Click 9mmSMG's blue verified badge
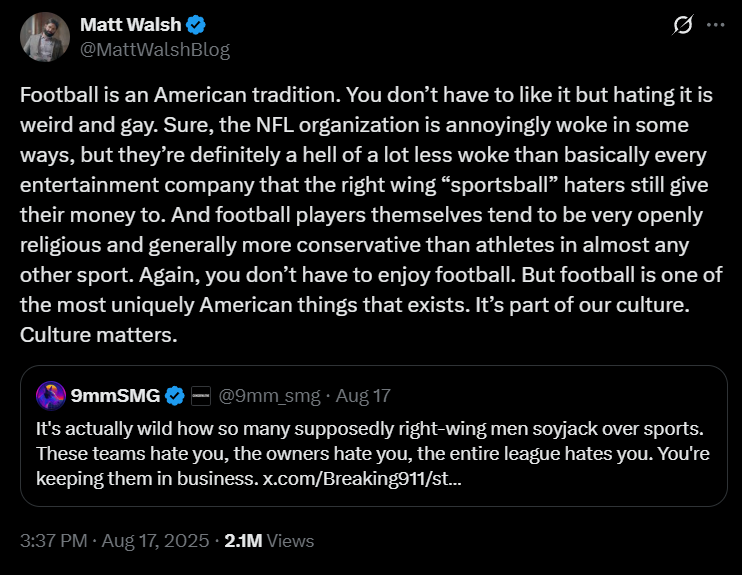The height and width of the screenshot is (575, 742). pyautogui.click(x=174, y=396)
